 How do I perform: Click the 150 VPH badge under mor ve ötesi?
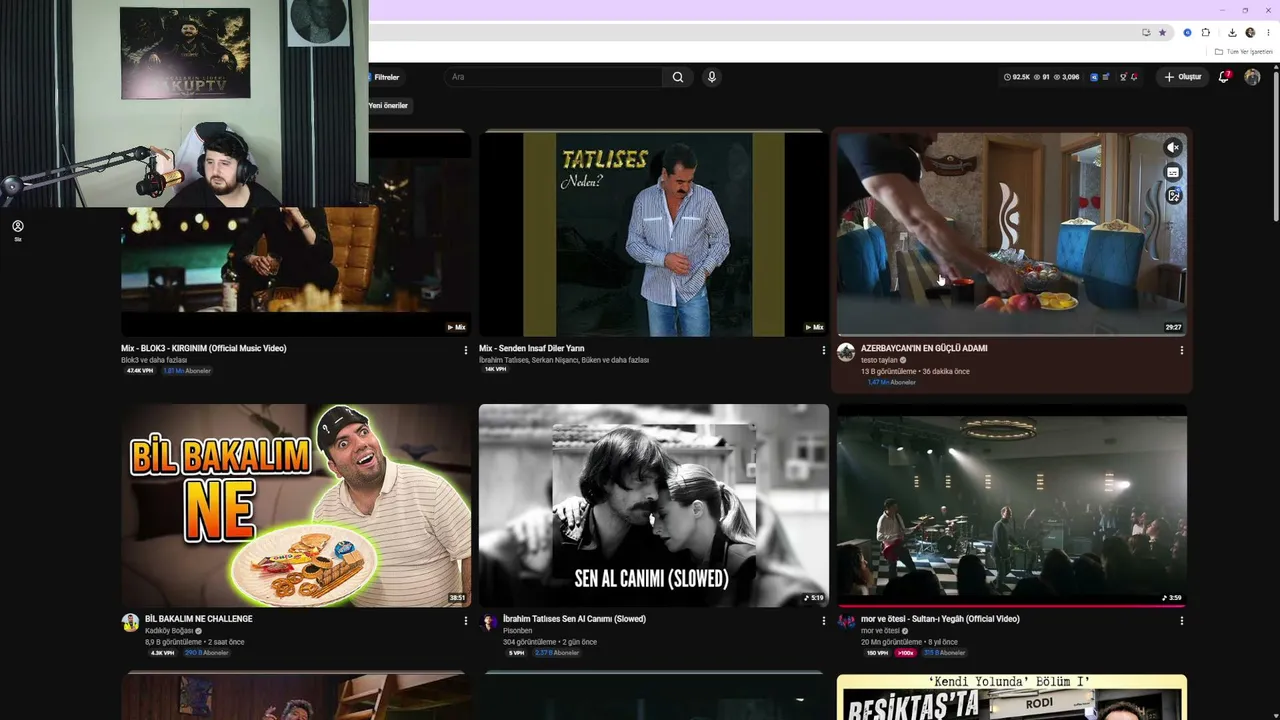coord(877,653)
